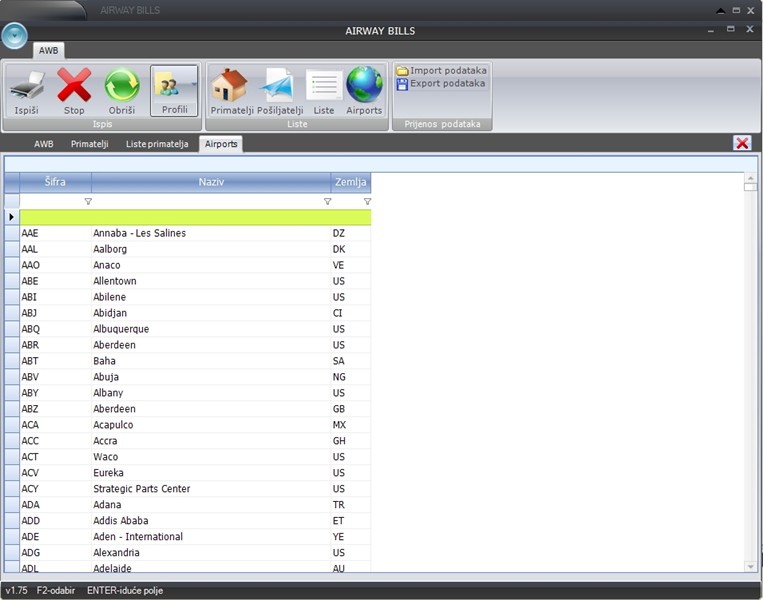This screenshot has height=600, width=763.
Task: Close the Airports panel with red X
Action: tap(742, 143)
